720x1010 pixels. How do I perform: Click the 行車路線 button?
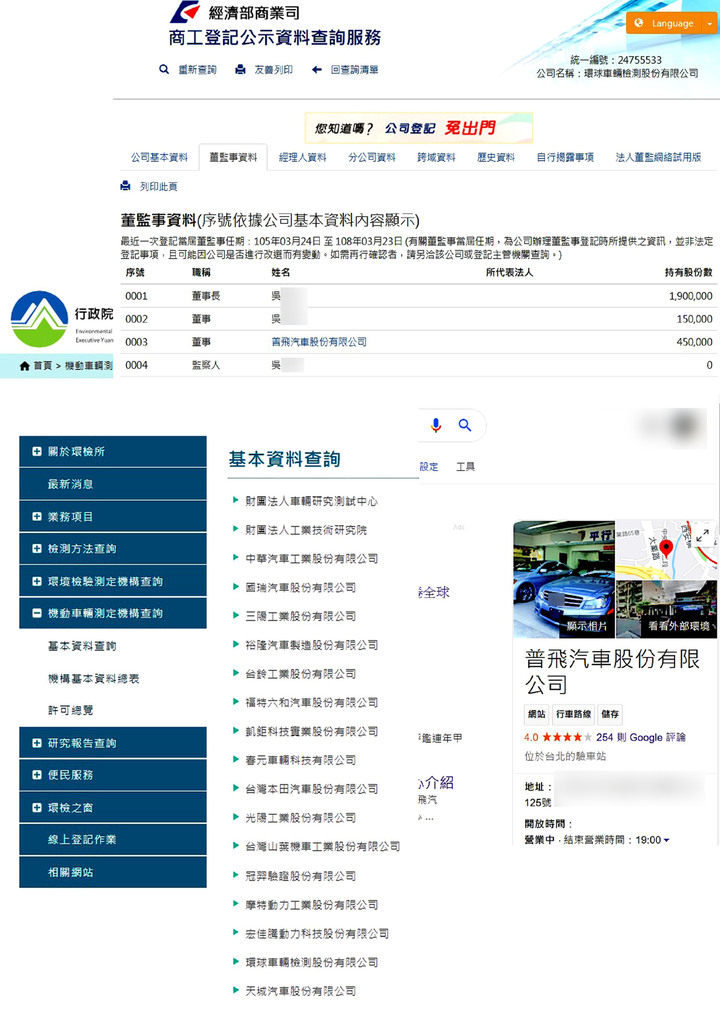(x=574, y=714)
